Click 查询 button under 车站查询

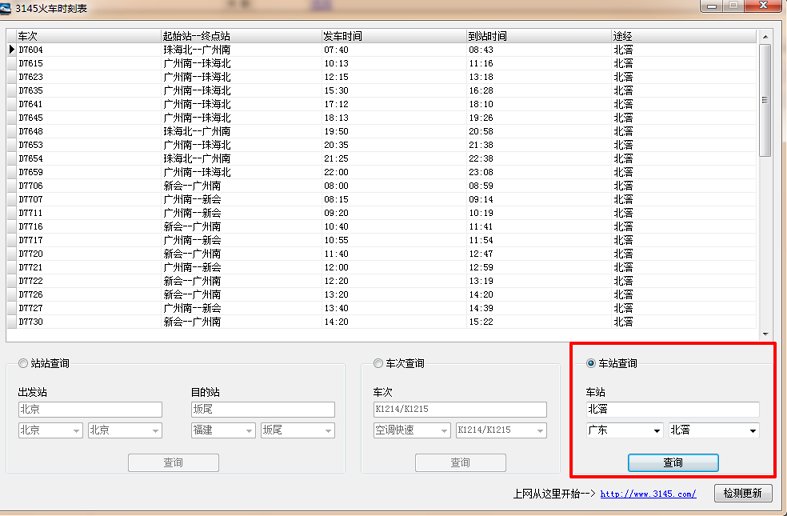tap(673, 462)
